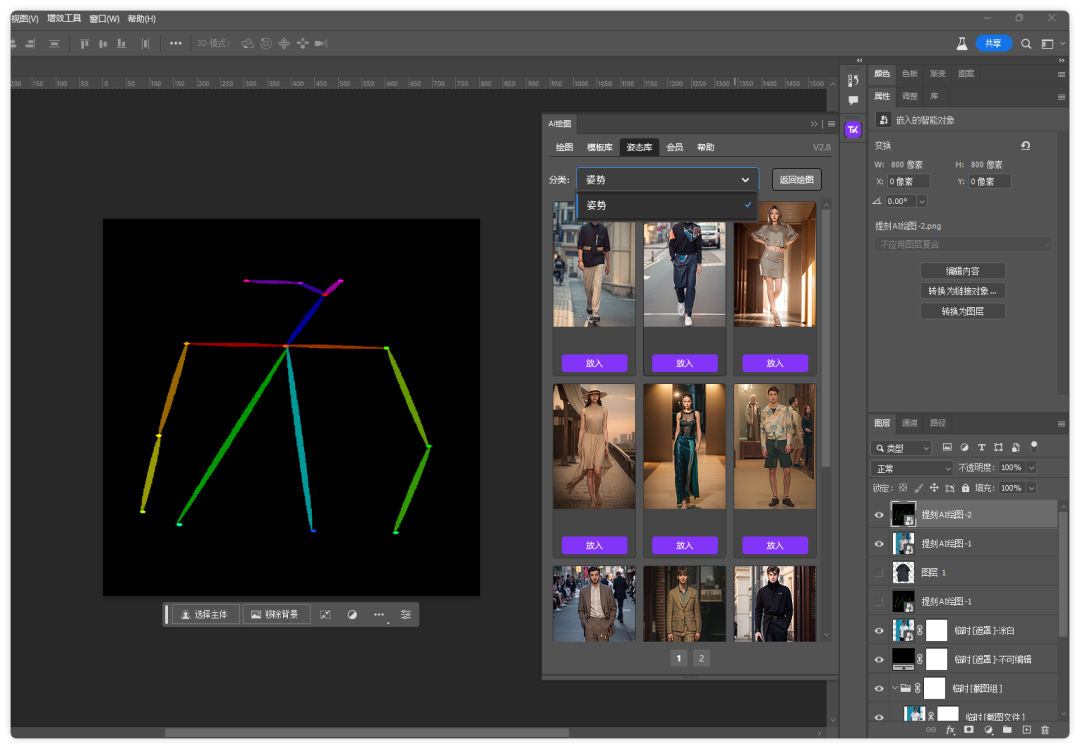
Task: Open the History panel icon in dock
Action: click(853, 81)
